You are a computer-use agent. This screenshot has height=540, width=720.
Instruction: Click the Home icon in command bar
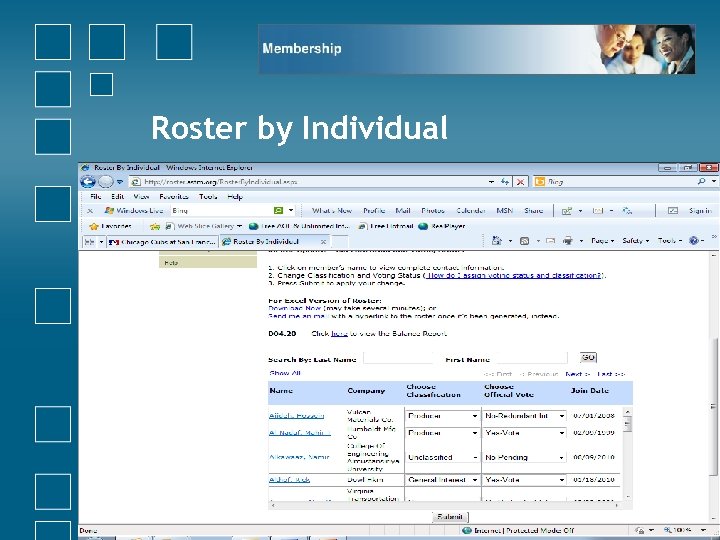click(x=496, y=241)
